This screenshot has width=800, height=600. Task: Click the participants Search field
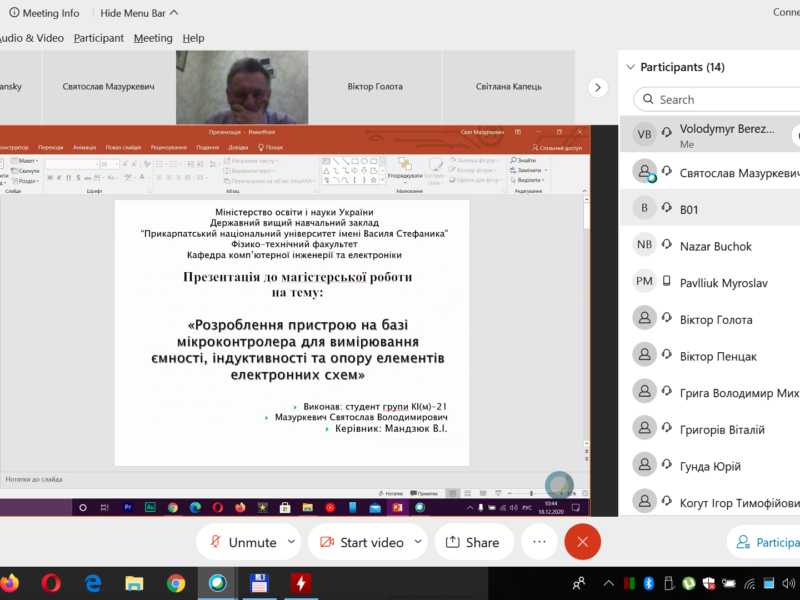[715, 99]
